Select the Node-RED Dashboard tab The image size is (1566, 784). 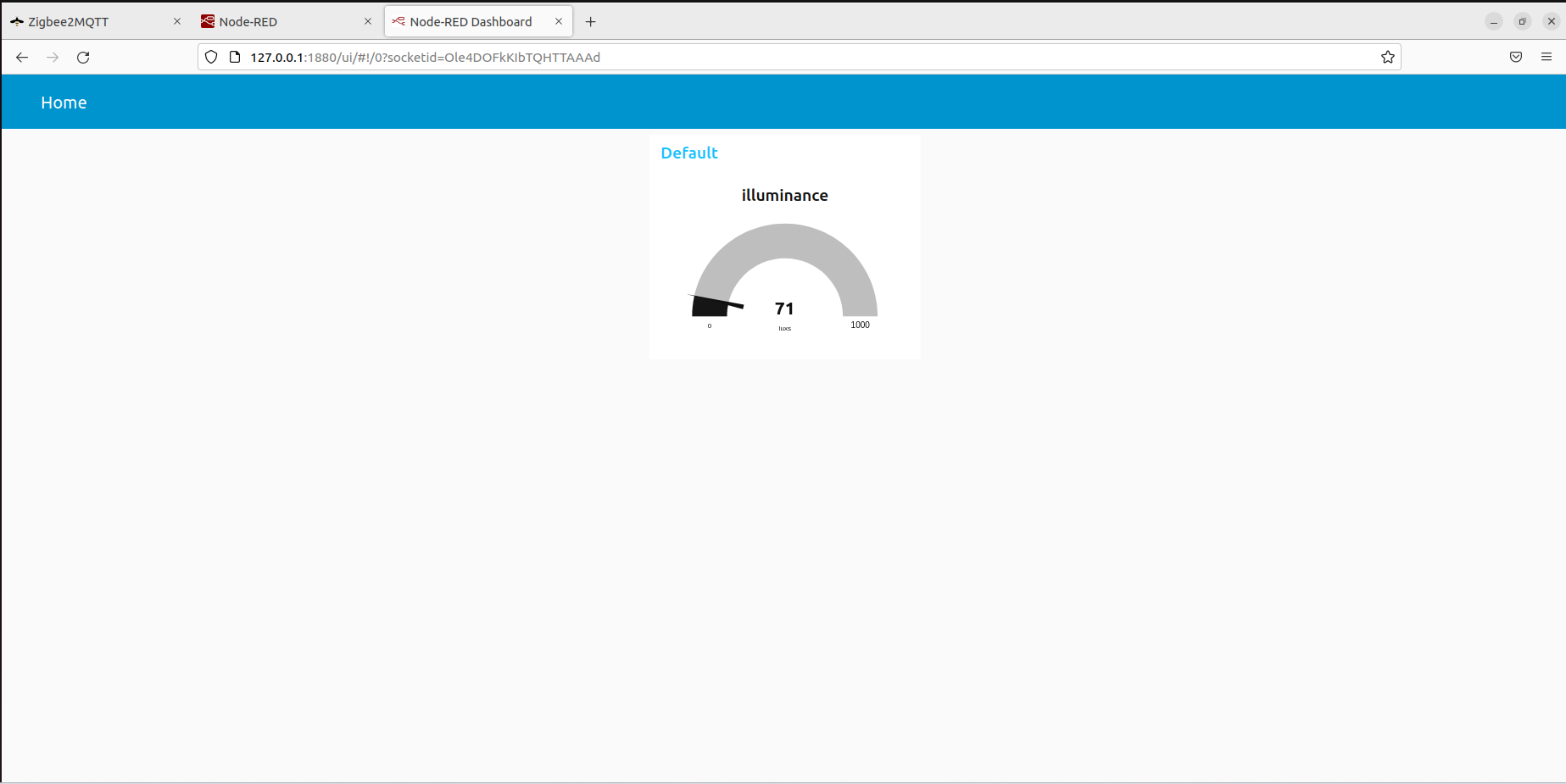478,21
